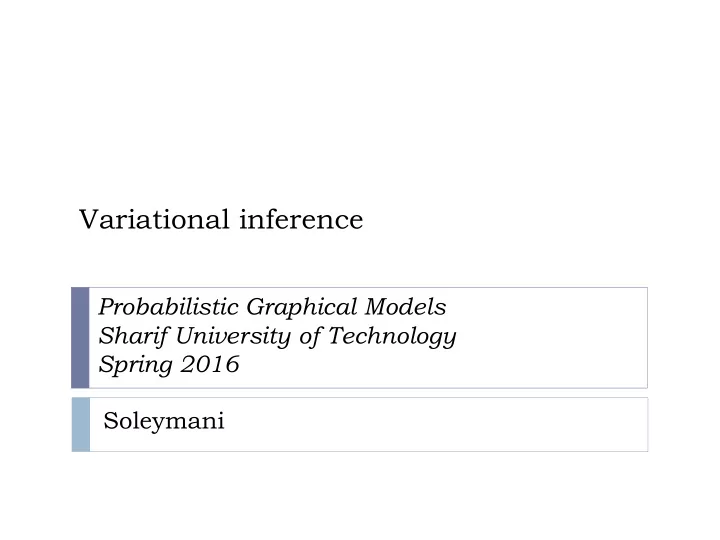This screenshot has width=720, height=540.
Task: Click the word "Technology" in the subtitle
Action: click(393, 336)
